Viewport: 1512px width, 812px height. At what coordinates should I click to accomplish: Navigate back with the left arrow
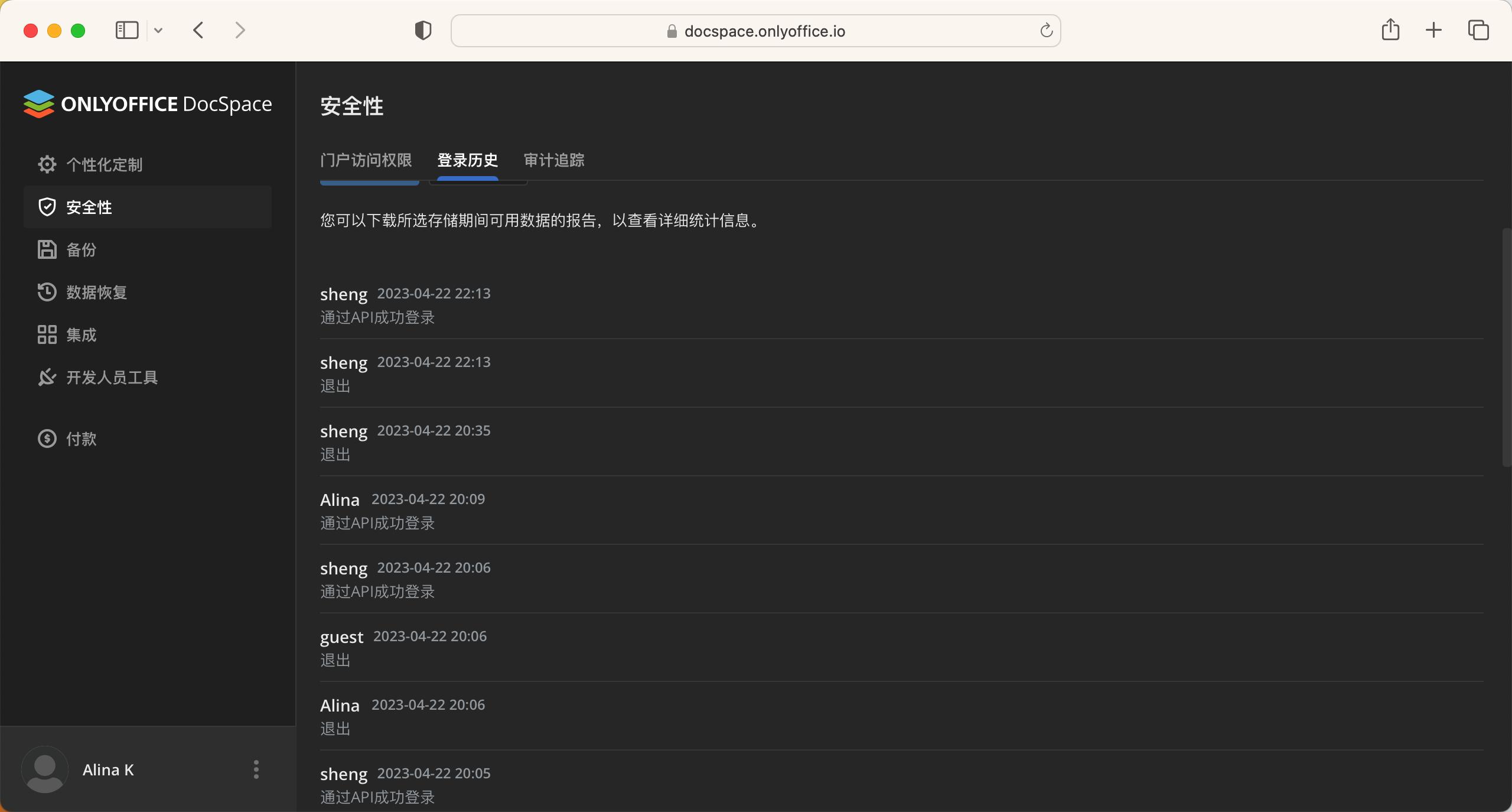[198, 30]
